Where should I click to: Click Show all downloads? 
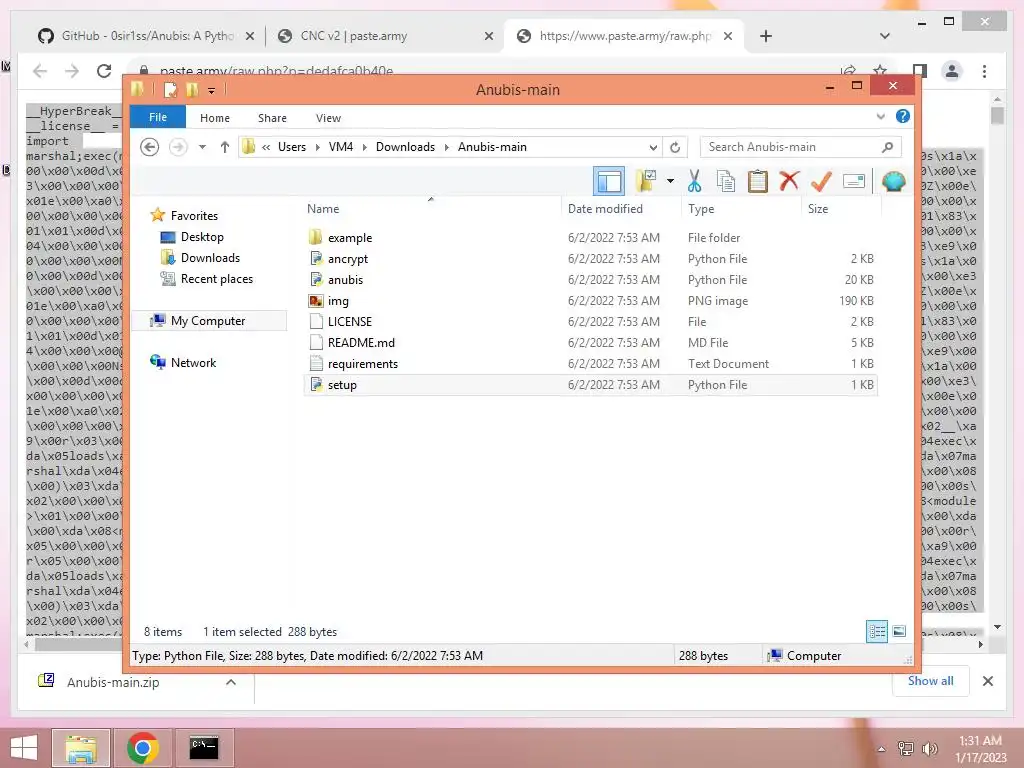(x=931, y=680)
